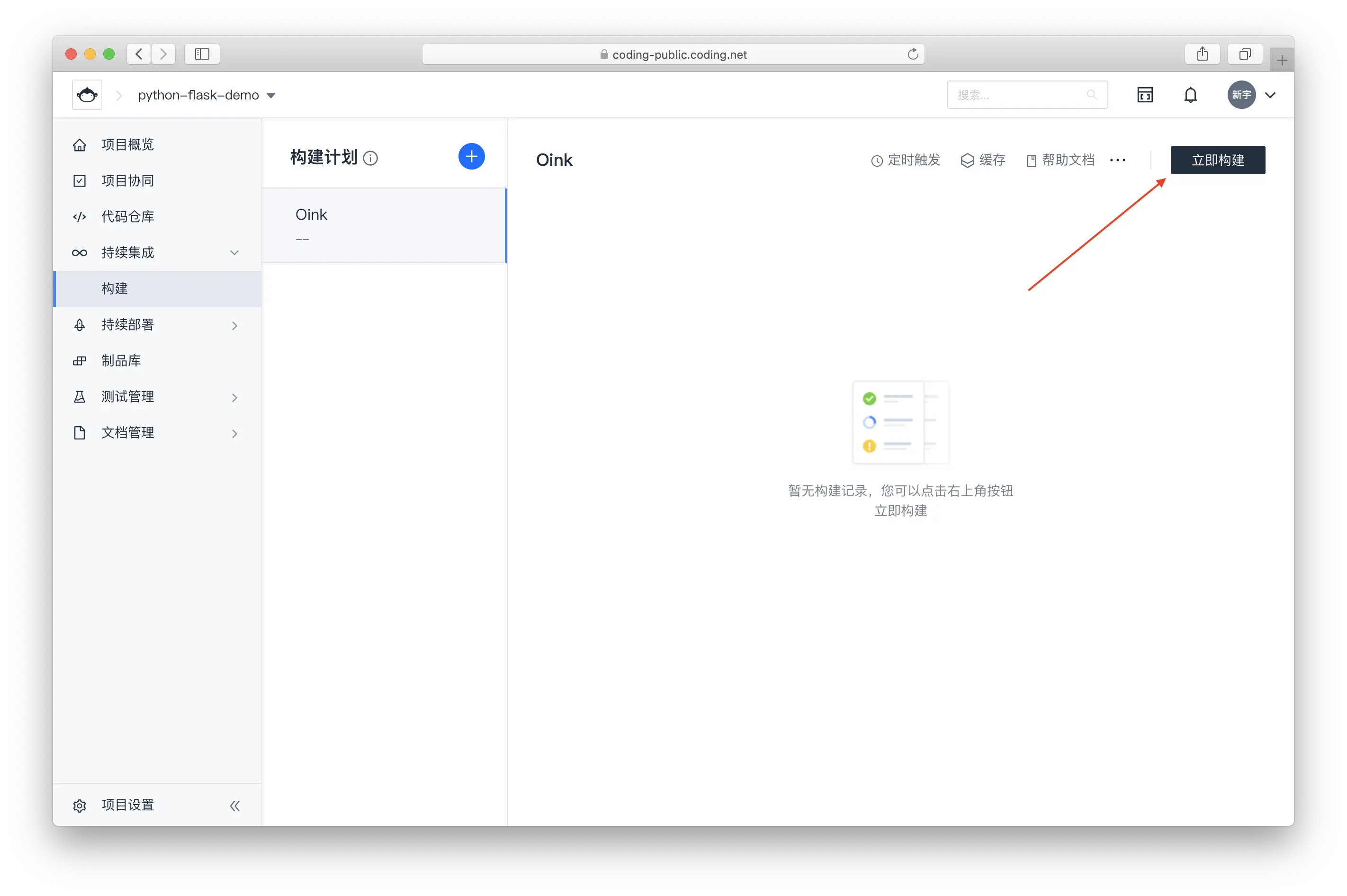Click the info icon beside 构建计划
This screenshot has width=1347, height=896.
point(370,158)
